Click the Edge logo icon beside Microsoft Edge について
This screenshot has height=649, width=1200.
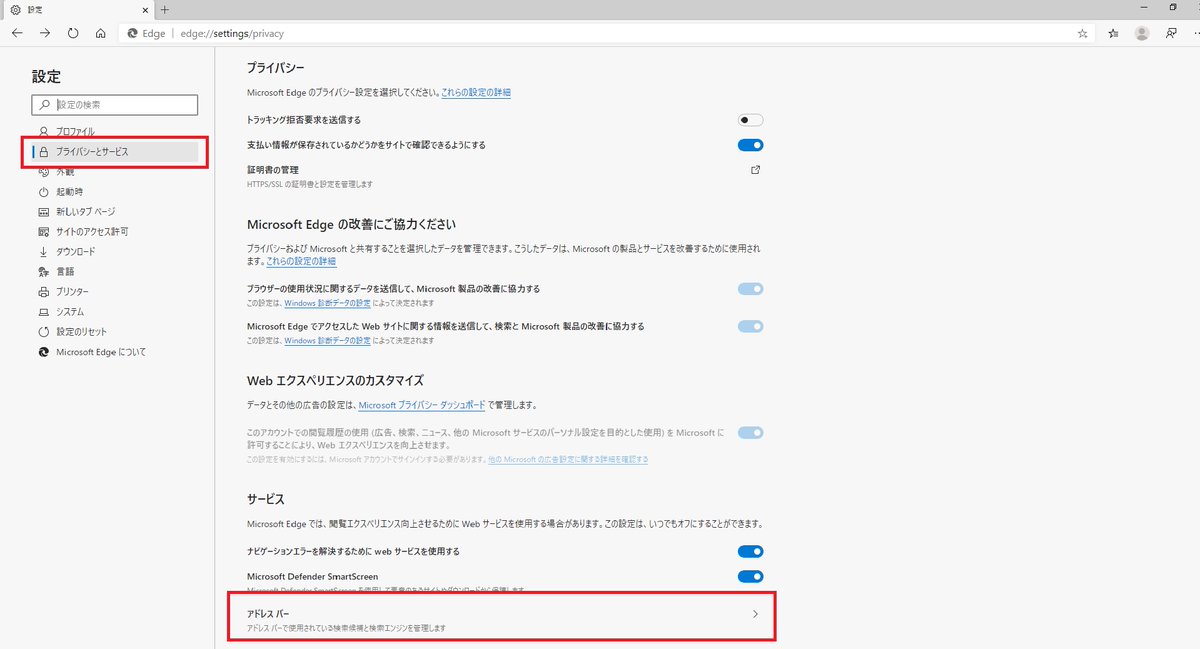[43, 352]
